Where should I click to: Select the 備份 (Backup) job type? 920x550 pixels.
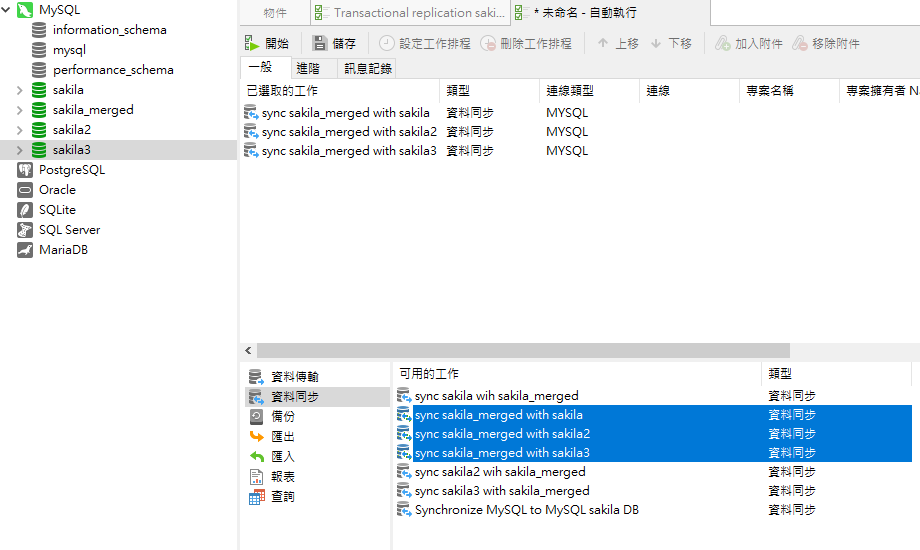tap(283, 417)
